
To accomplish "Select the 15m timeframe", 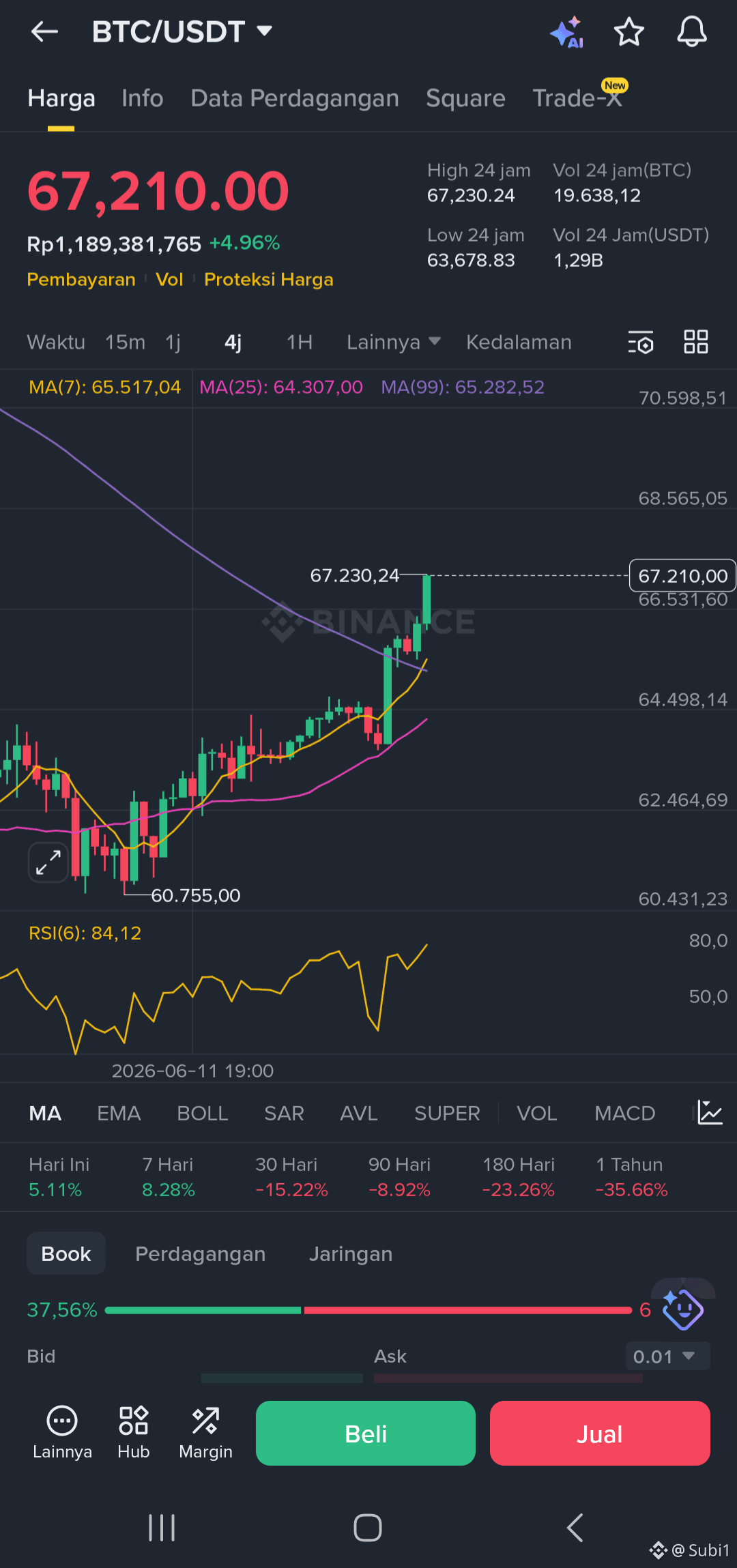I will pos(125,342).
